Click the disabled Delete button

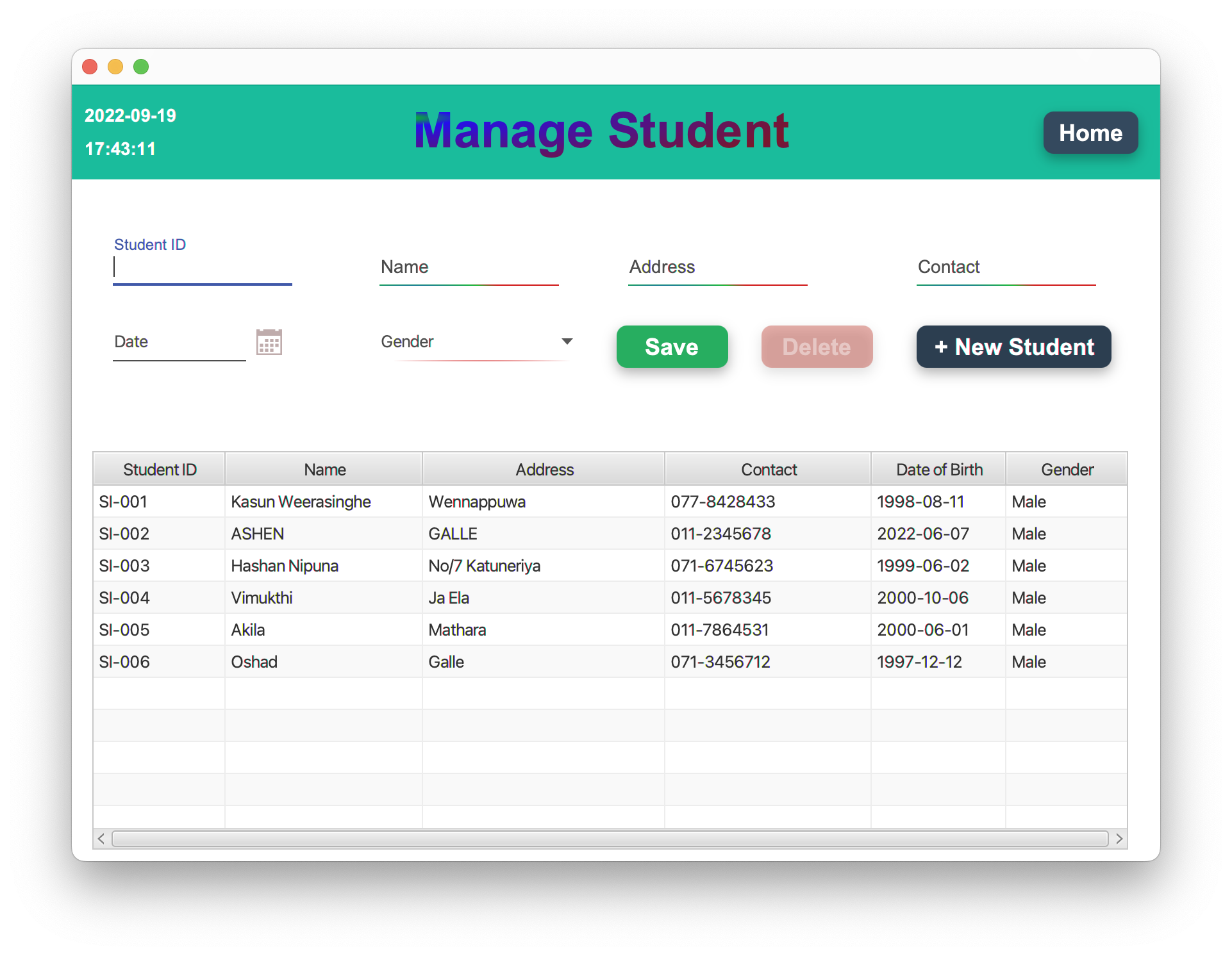point(816,347)
